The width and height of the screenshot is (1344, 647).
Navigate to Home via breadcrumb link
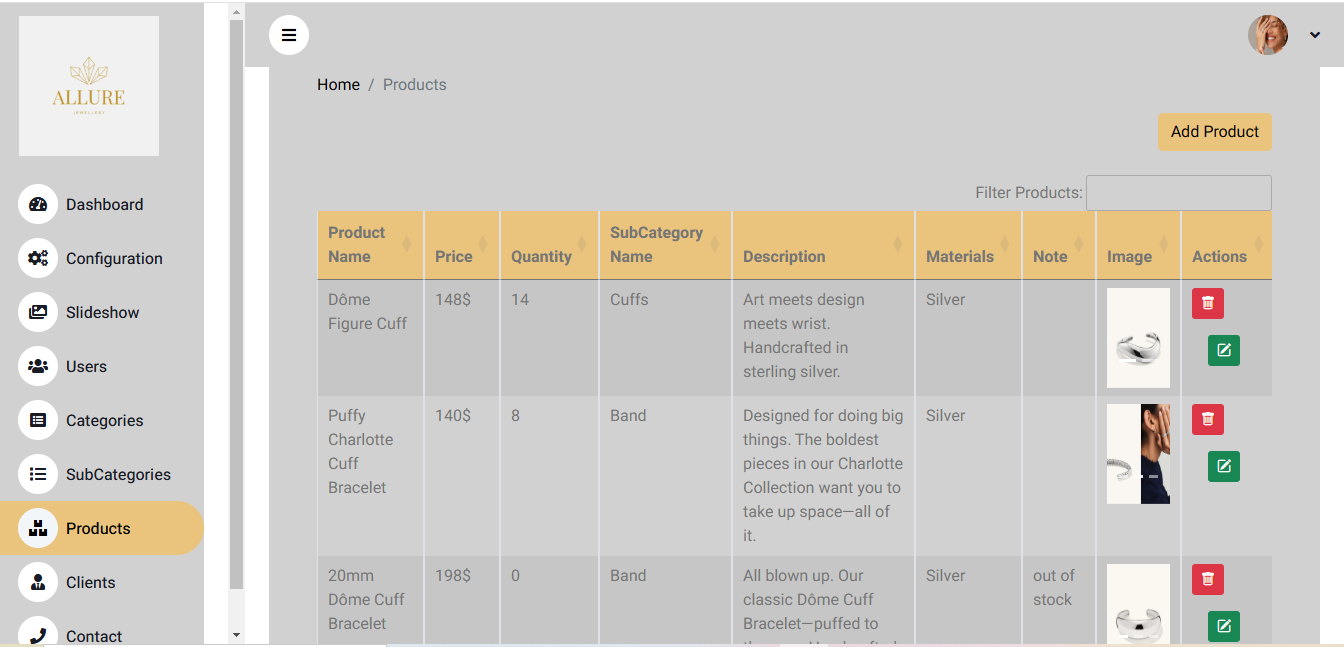coord(338,85)
